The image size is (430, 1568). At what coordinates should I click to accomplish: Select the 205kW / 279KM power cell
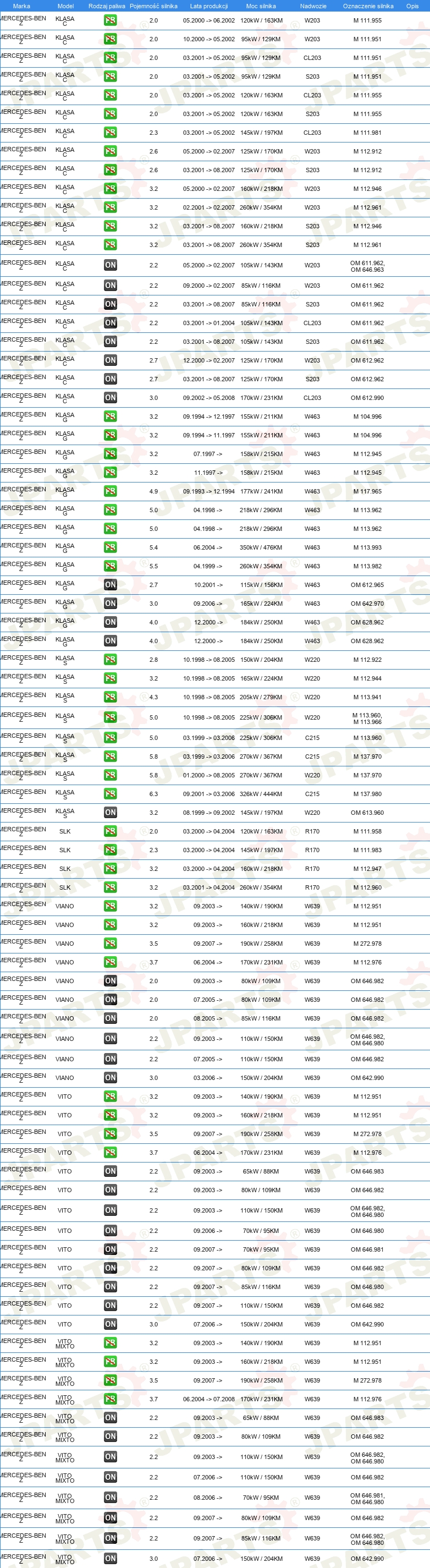[261, 698]
